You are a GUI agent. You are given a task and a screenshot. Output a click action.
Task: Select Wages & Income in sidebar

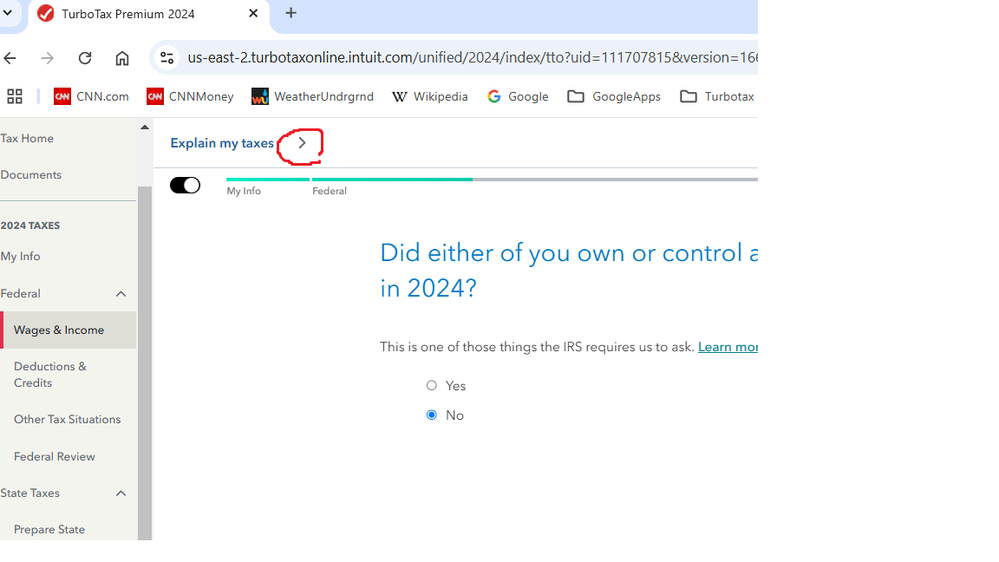coord(68,330)
